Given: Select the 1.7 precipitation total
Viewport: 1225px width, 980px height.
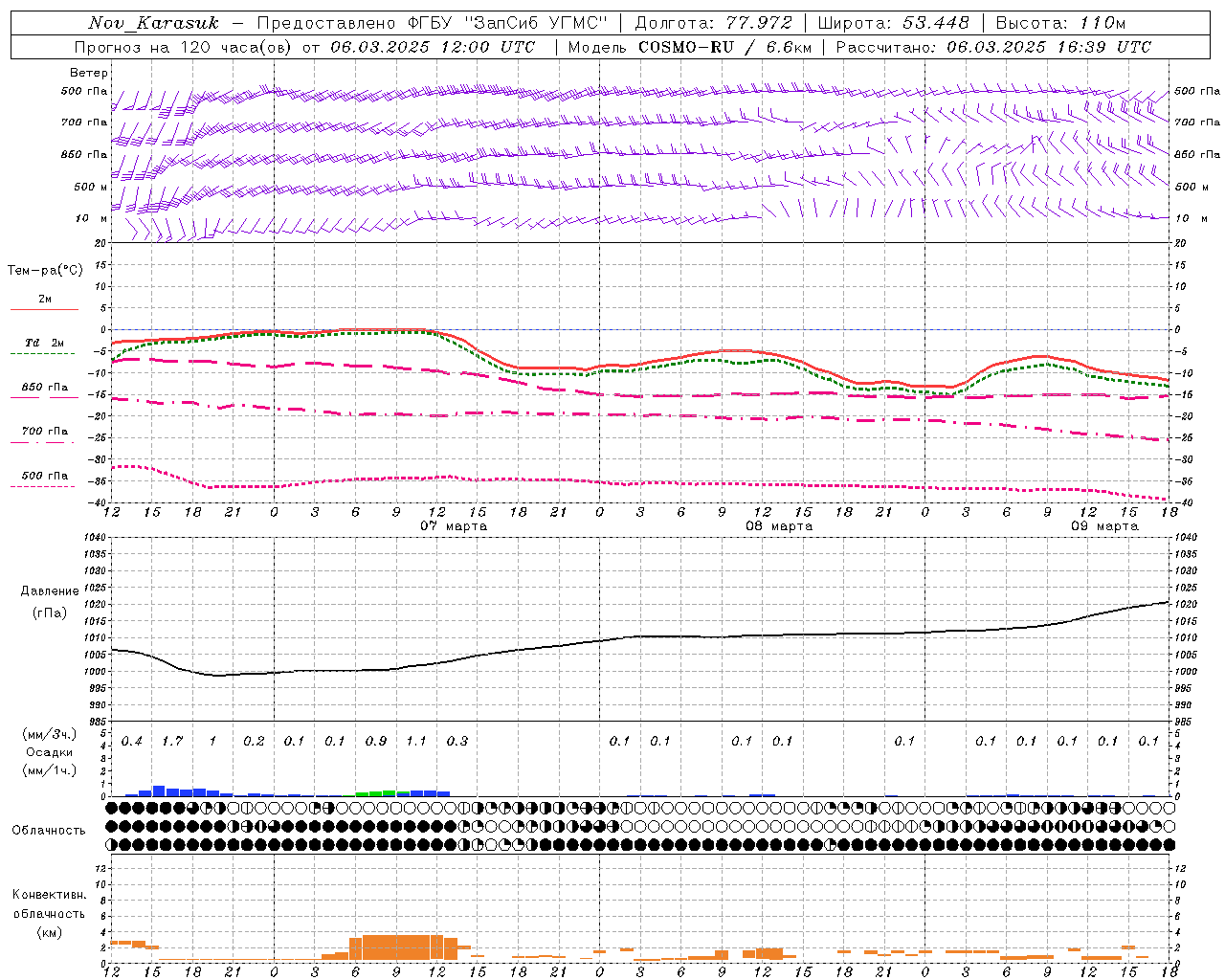Looking at the screenshot, I should pyautogui.click(x=172, y=741).
